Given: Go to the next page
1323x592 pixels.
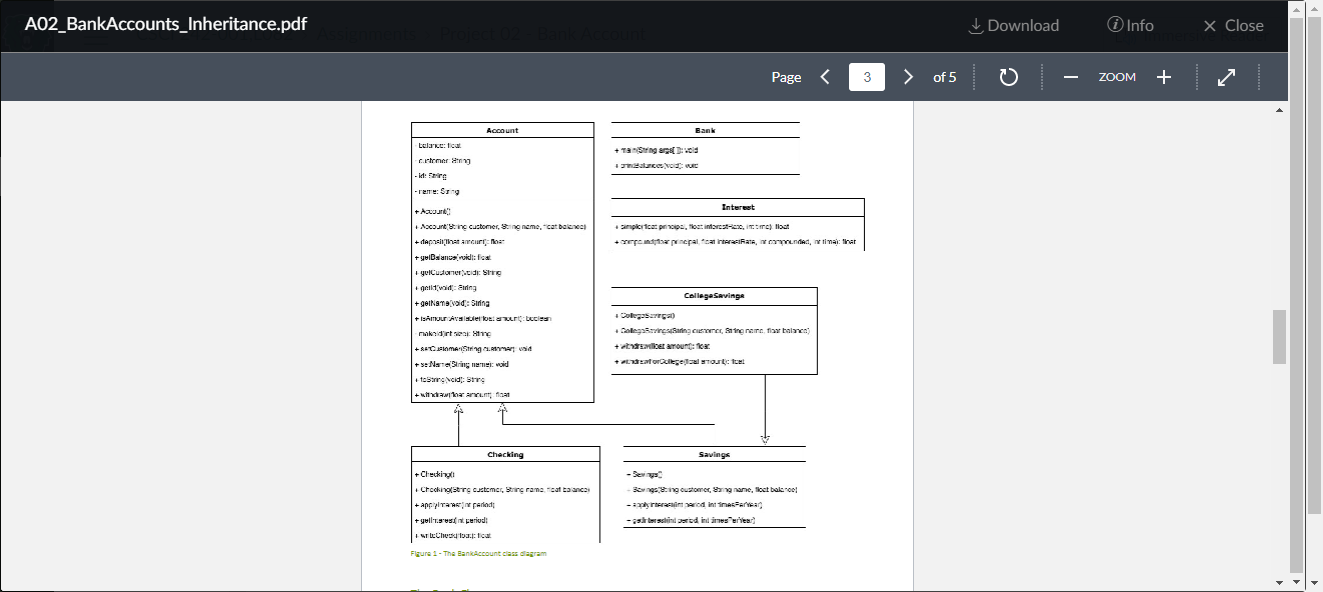Looking at the screenshot, I should tap(908, 77).
